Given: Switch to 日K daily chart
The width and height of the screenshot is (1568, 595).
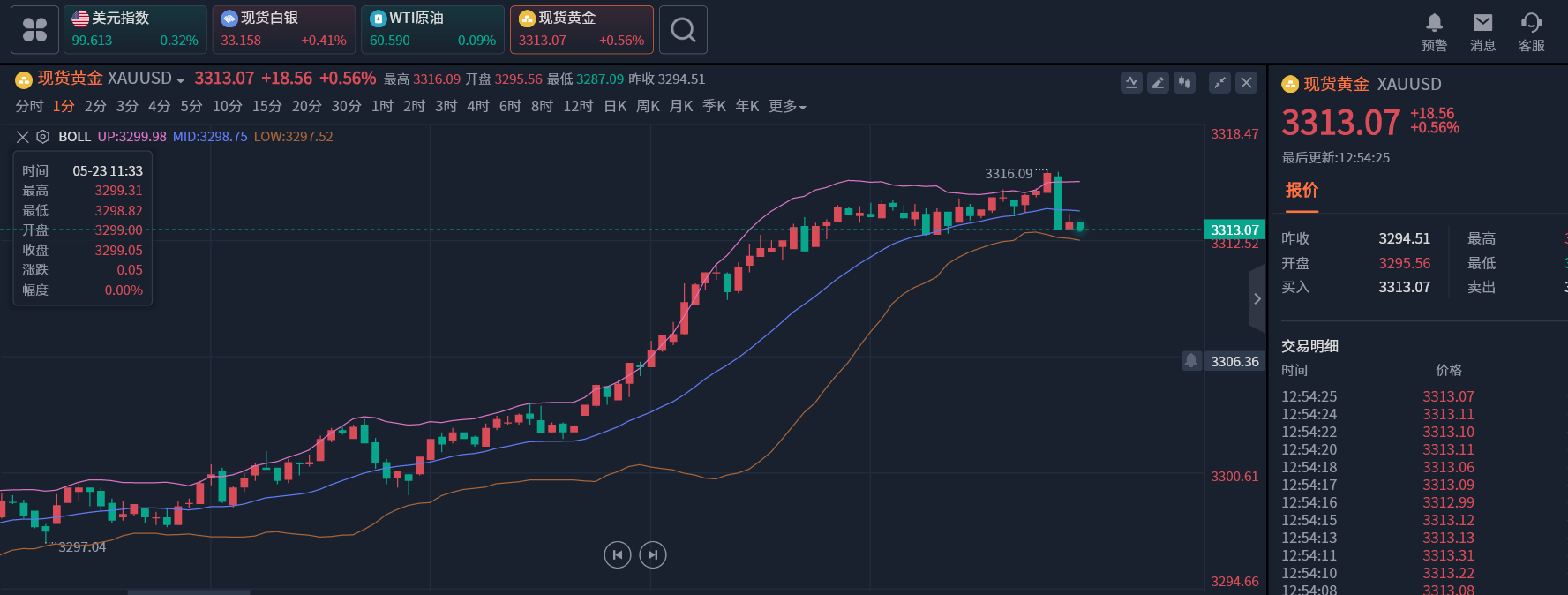Looking at the screenshot, I should [x=615, y=106].
